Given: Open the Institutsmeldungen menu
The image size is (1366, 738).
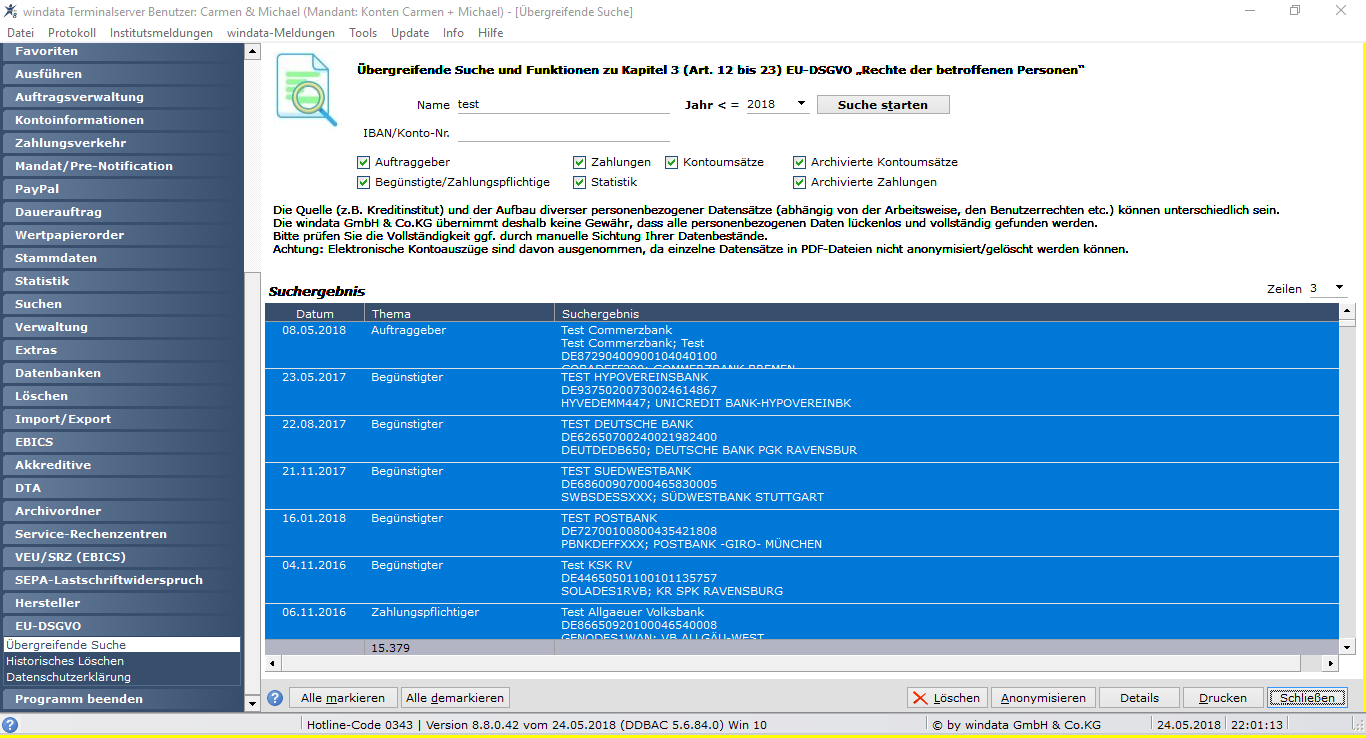Looking at the screenshot, I should point(161,33).
